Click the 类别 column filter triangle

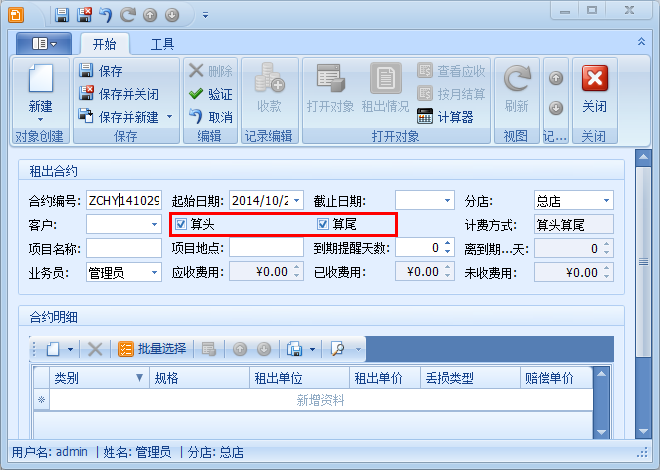tap(139, 377)
